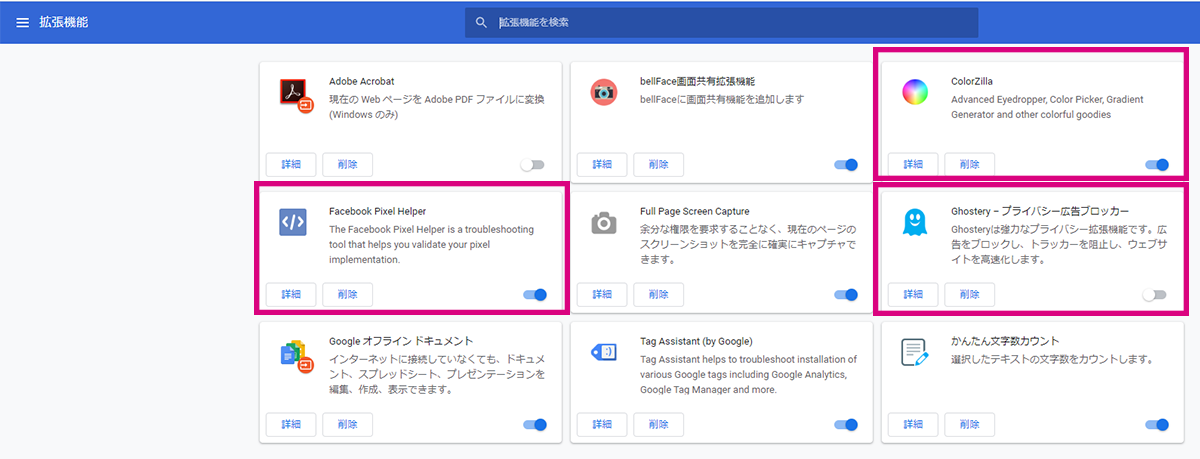Open 詳細 for Adobe Acrobat

pos(291,165)
